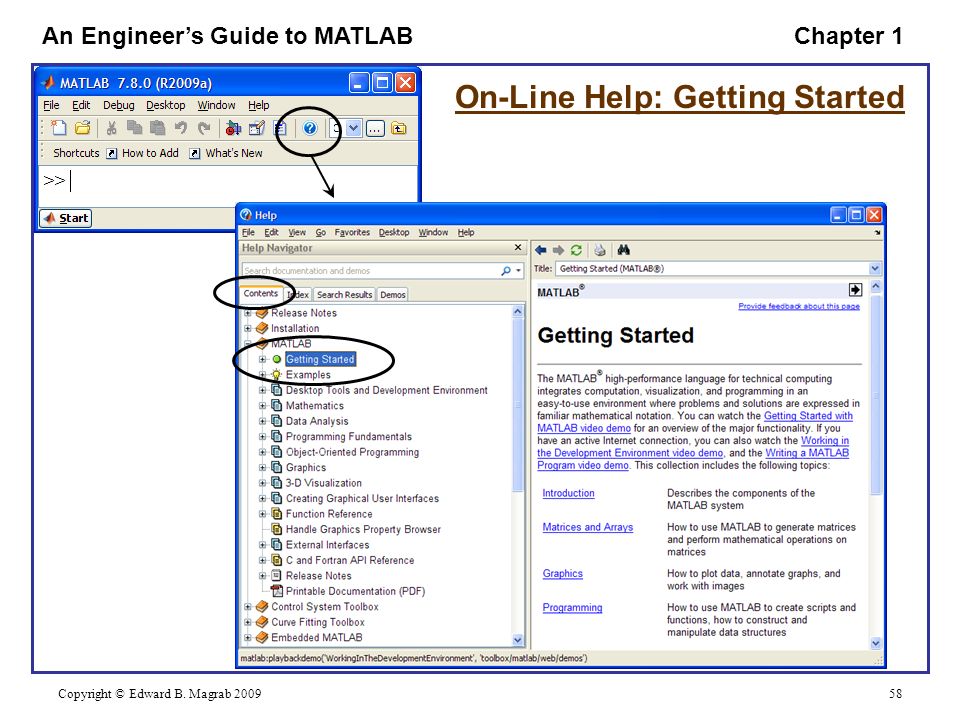Click the Undo arrow in MATLAB toolbar
This screenshot has height=720, width=960.
(181, 128)
